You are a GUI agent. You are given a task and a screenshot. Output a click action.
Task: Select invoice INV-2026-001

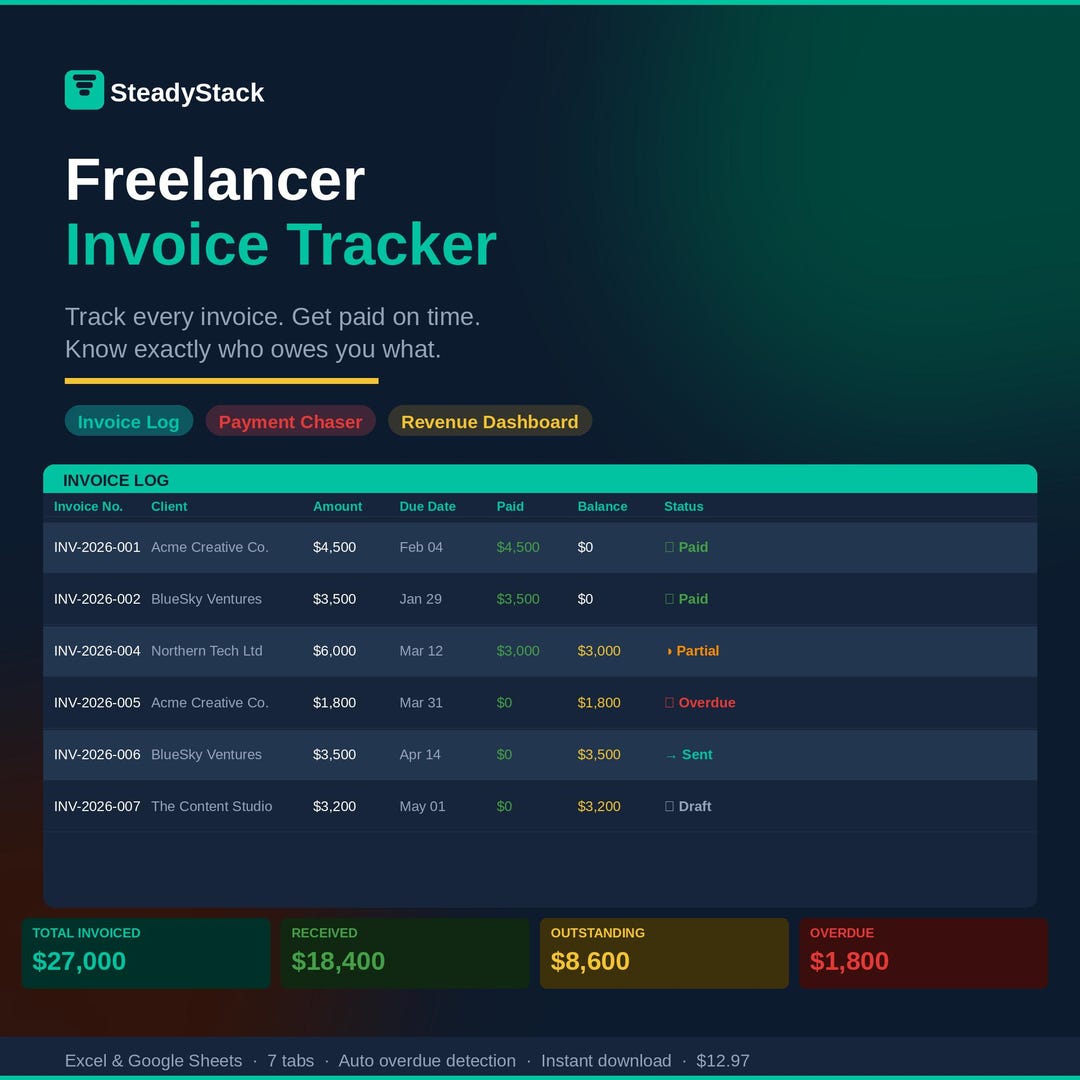pos(97,547)
